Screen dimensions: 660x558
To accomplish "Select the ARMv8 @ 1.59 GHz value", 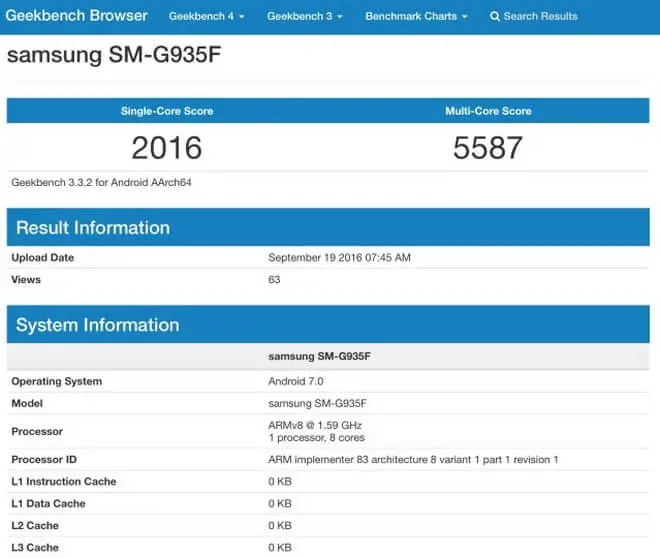I will click(315, 425).
